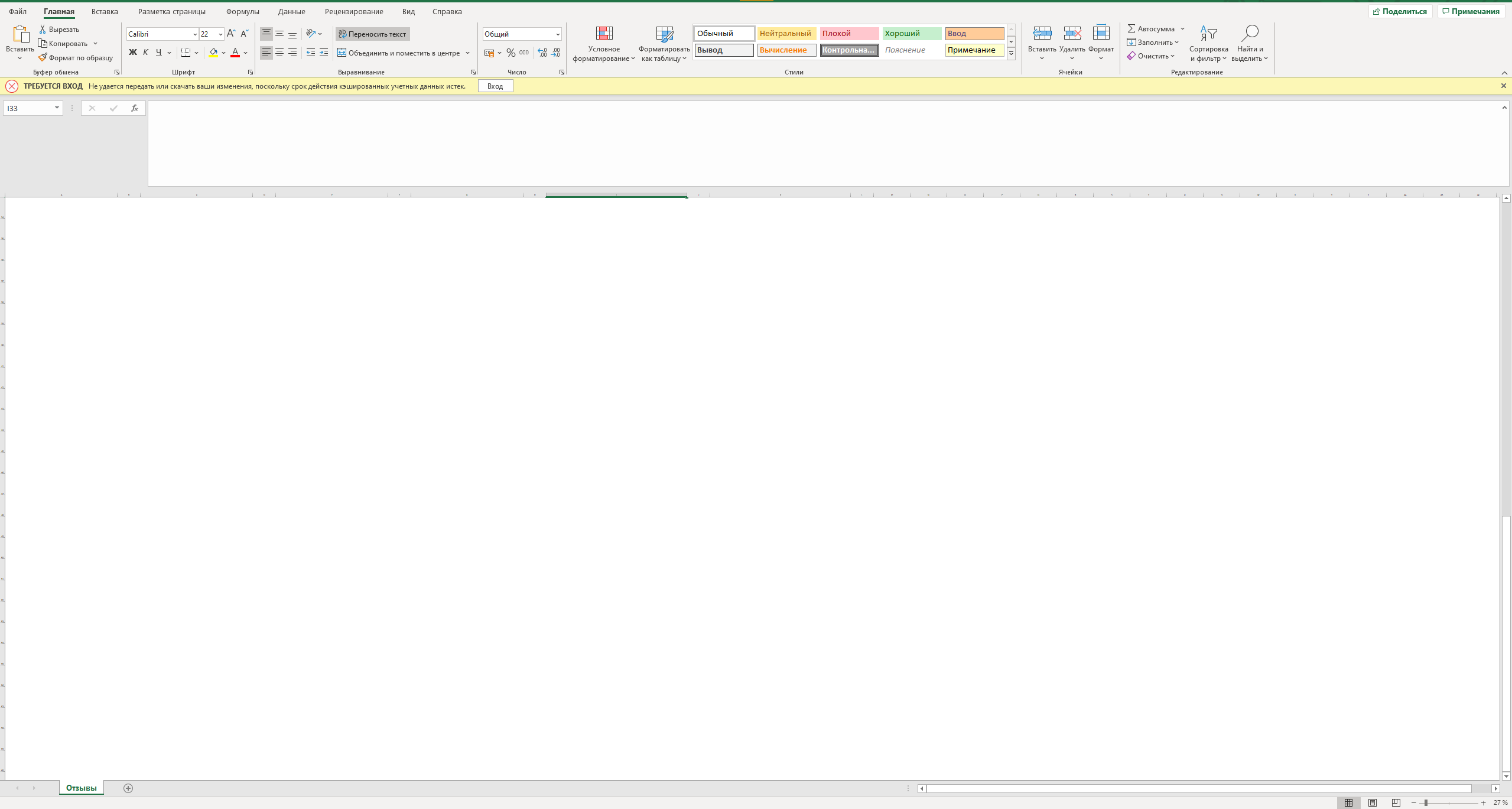Image resolution: width=1512 pixels, height=809 pixels.
Task: Open Format as Table (Форматировать как таблицу)
Action: point(664,44)
